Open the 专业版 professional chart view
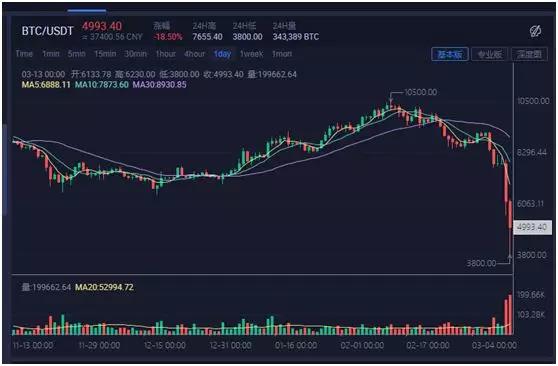Viewport: 558px width, 366px height. pos(490,54)
